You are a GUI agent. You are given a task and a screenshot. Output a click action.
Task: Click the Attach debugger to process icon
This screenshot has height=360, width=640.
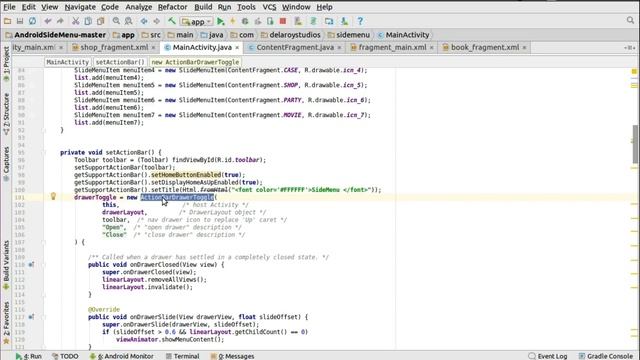[x=270, y=21]
